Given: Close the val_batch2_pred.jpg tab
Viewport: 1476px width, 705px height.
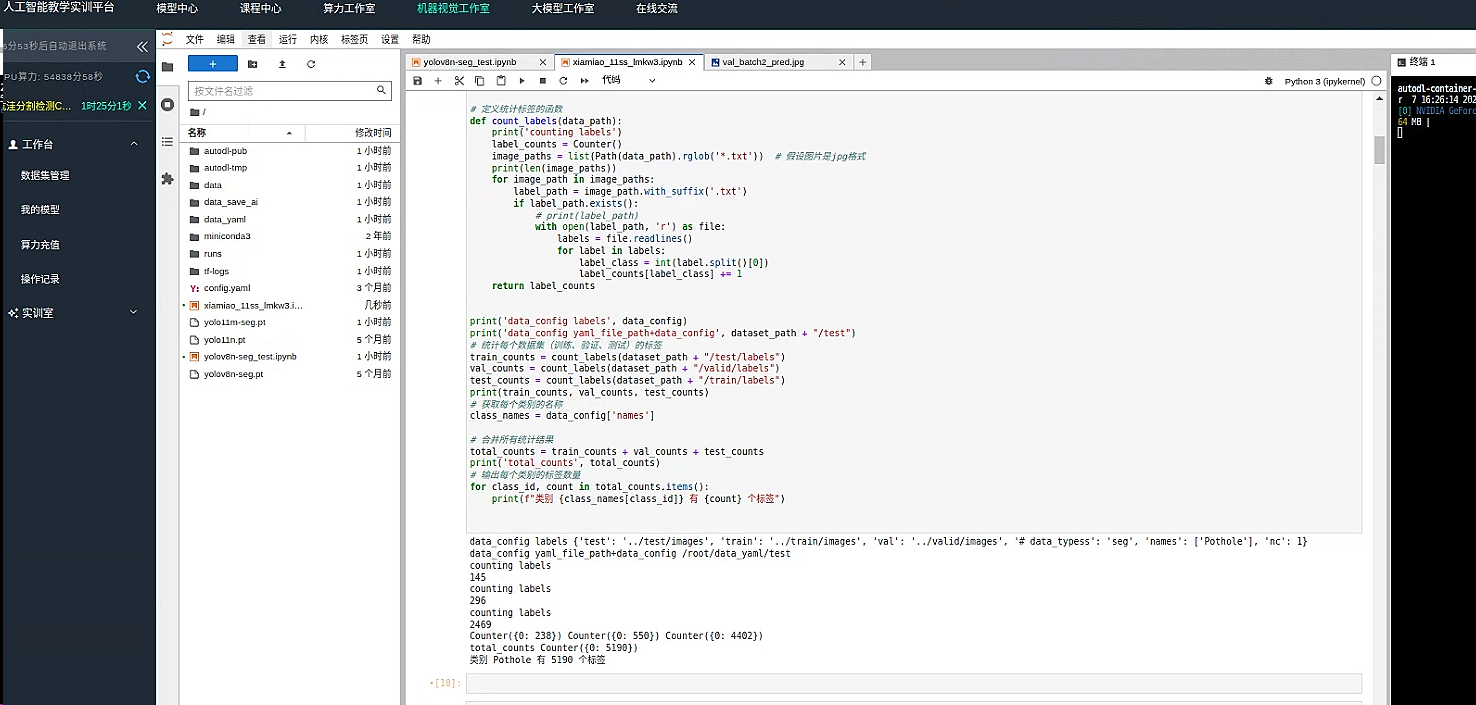Looking at the screenshot, I should (842, 62).
